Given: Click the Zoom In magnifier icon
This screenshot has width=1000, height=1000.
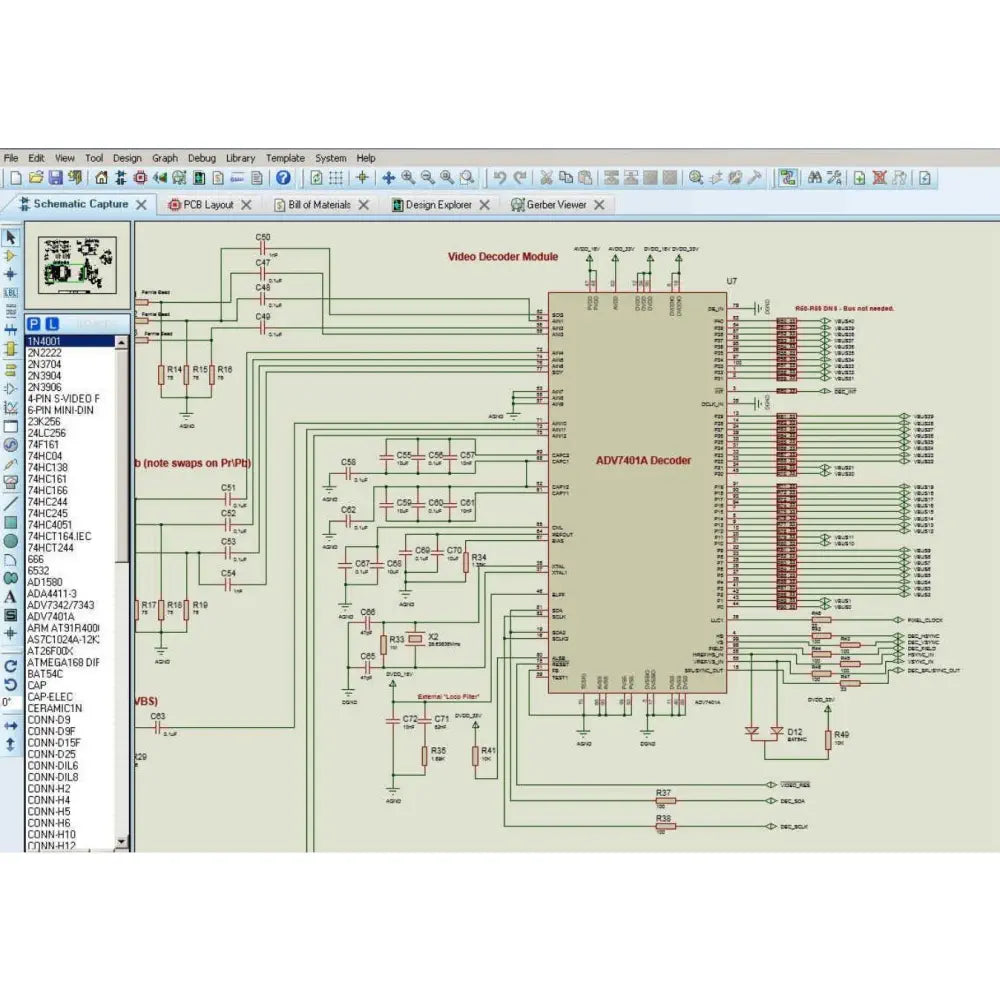Looking at the screenshot, I should [408, 178].
